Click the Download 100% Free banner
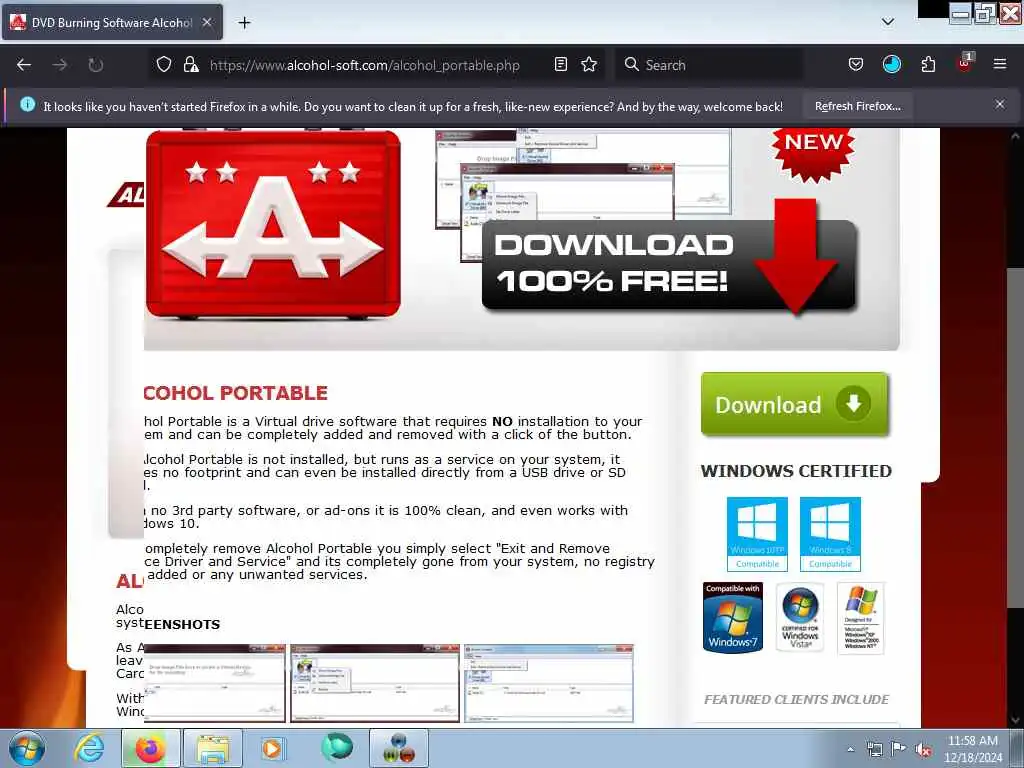The height and width of the screenshot is (768, 1024). [x=669, y=264]
